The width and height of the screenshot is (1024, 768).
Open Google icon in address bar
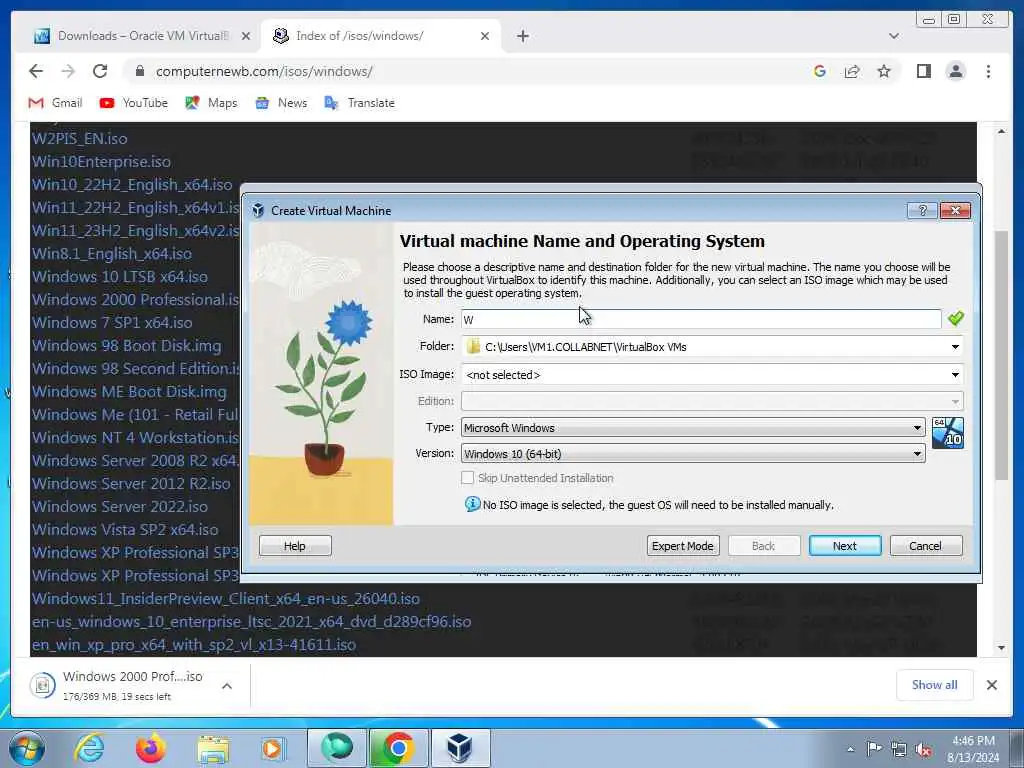820,71
